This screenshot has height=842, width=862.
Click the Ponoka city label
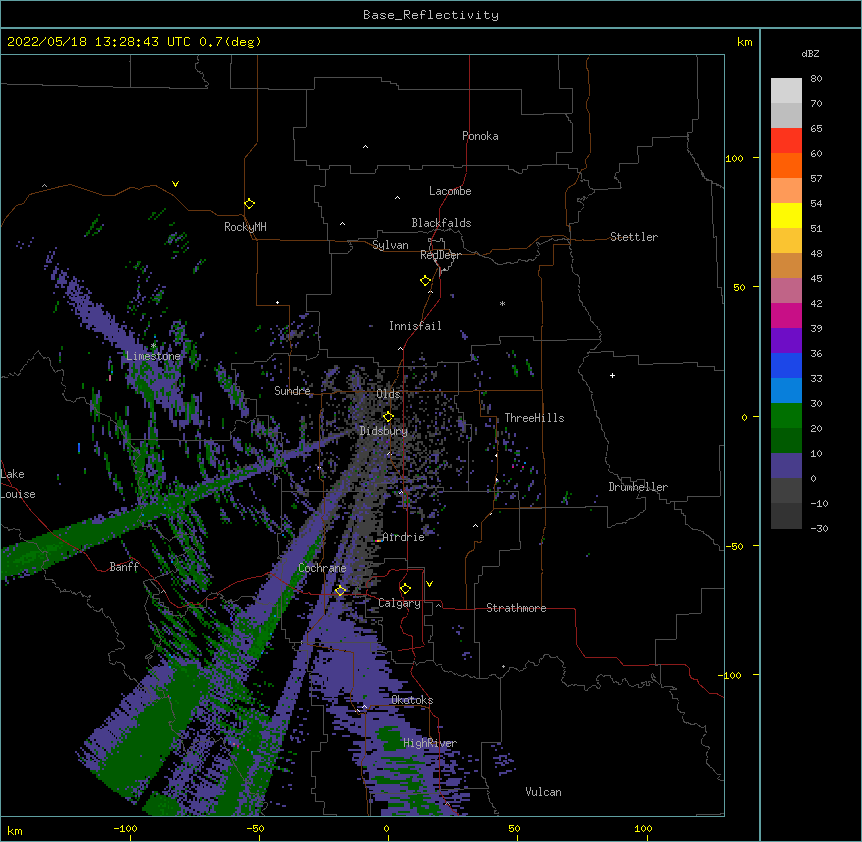pyautogui.click(x=480, y=136)
